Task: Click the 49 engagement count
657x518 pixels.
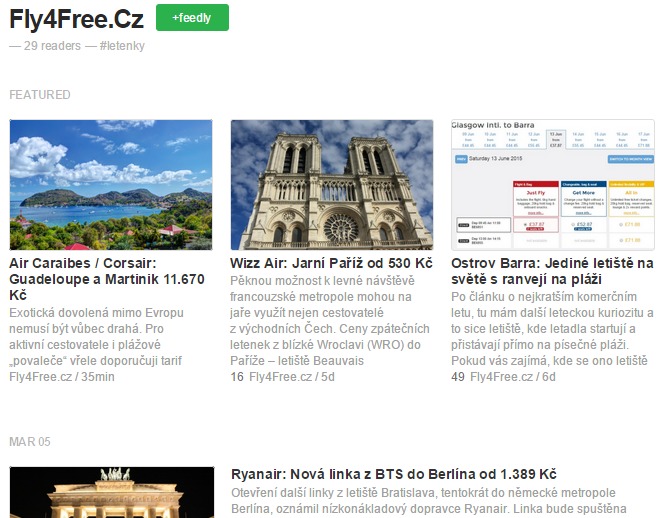Action: 458,377
